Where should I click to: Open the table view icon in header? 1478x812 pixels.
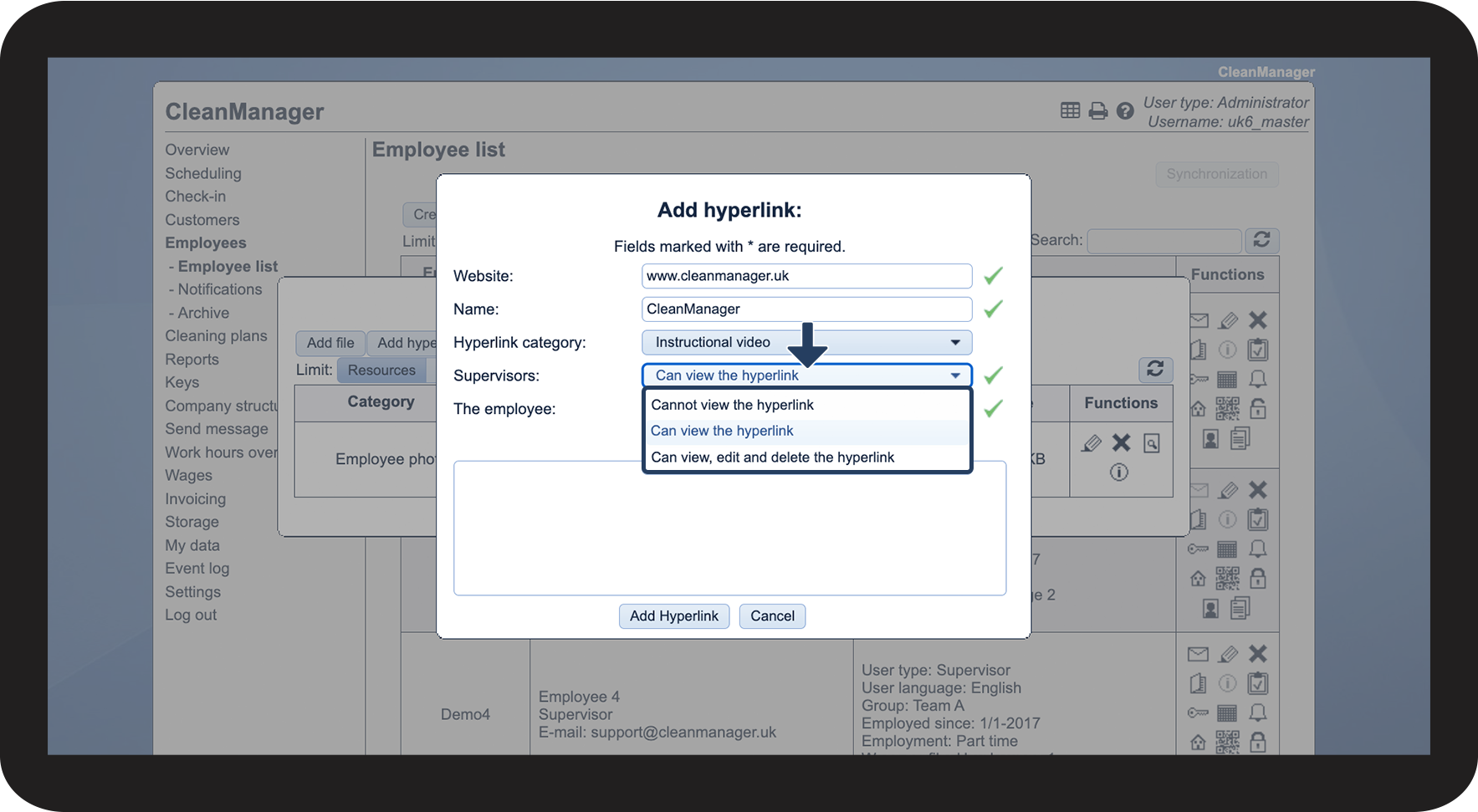tap(1070, 110)
